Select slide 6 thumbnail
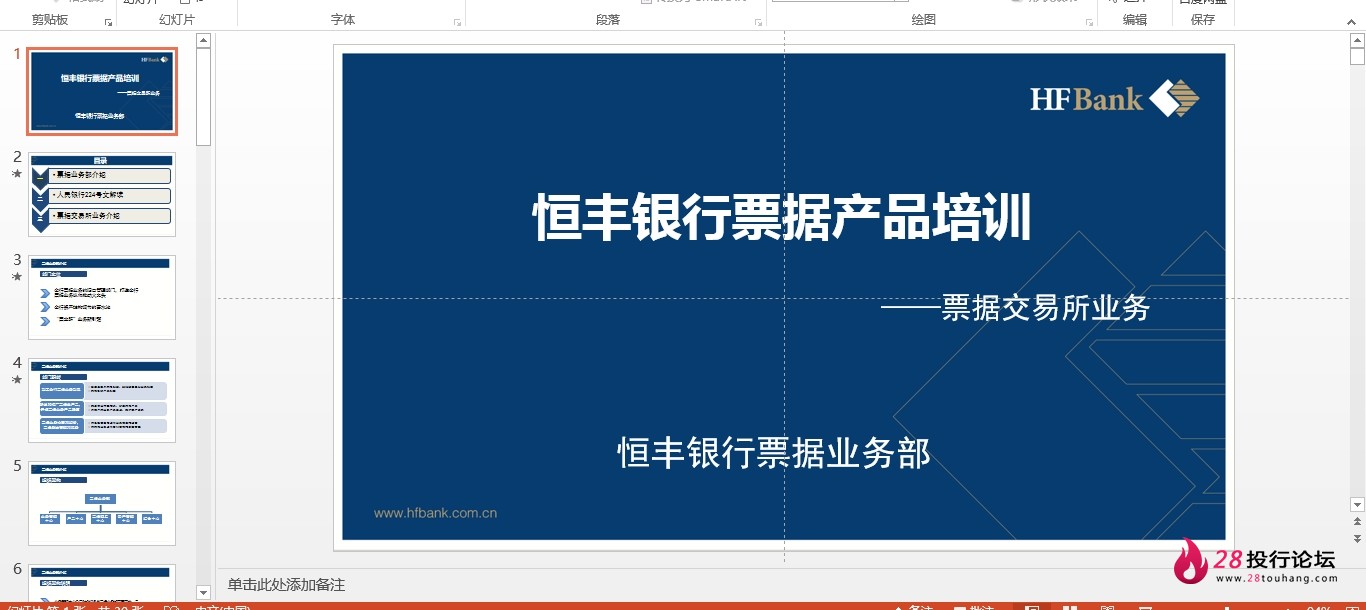This screenshot has height=610, width=1366. pos(102,582)
